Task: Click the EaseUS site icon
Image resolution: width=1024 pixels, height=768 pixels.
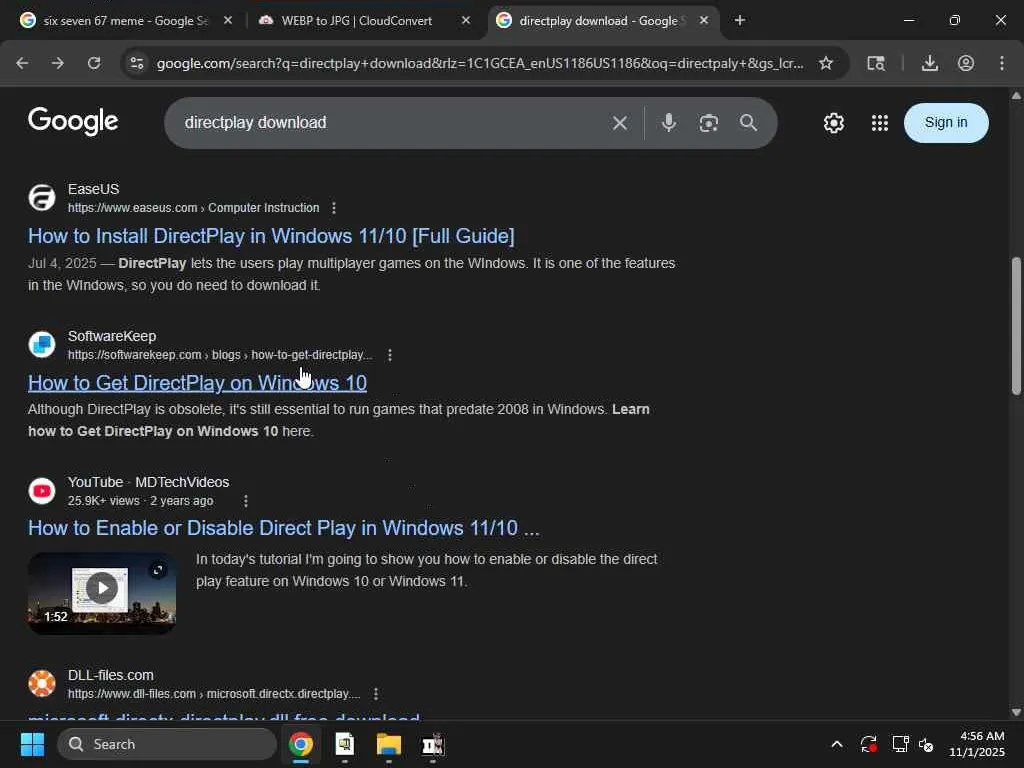Action: pyautogui.click(x=42, y=197)
